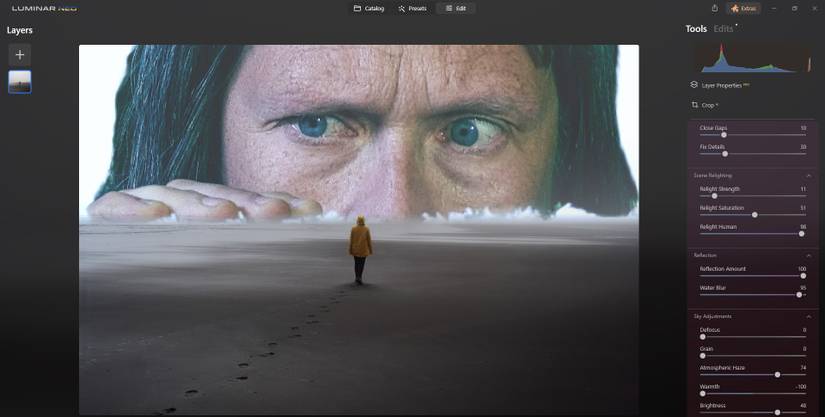Switch to the Tools tab
This screenshot has width=825, height=417.
(696, 29)
